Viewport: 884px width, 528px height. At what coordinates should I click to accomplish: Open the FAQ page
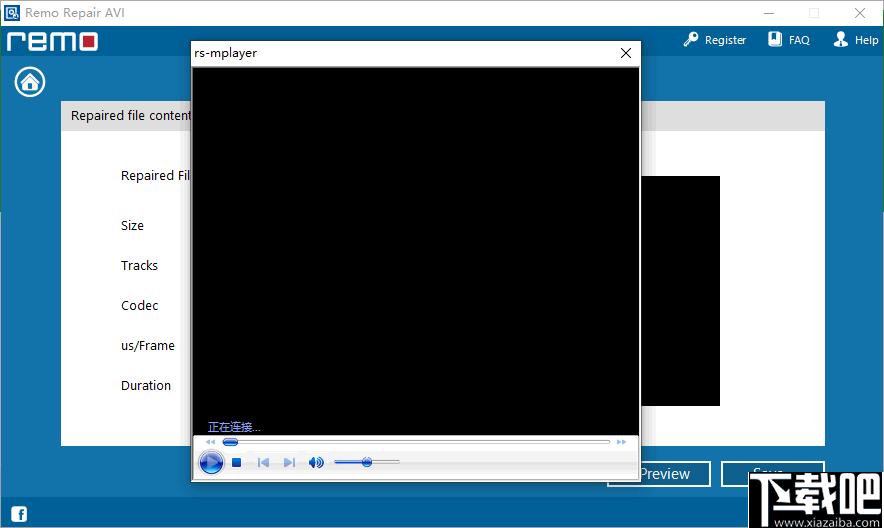[789, 40]
